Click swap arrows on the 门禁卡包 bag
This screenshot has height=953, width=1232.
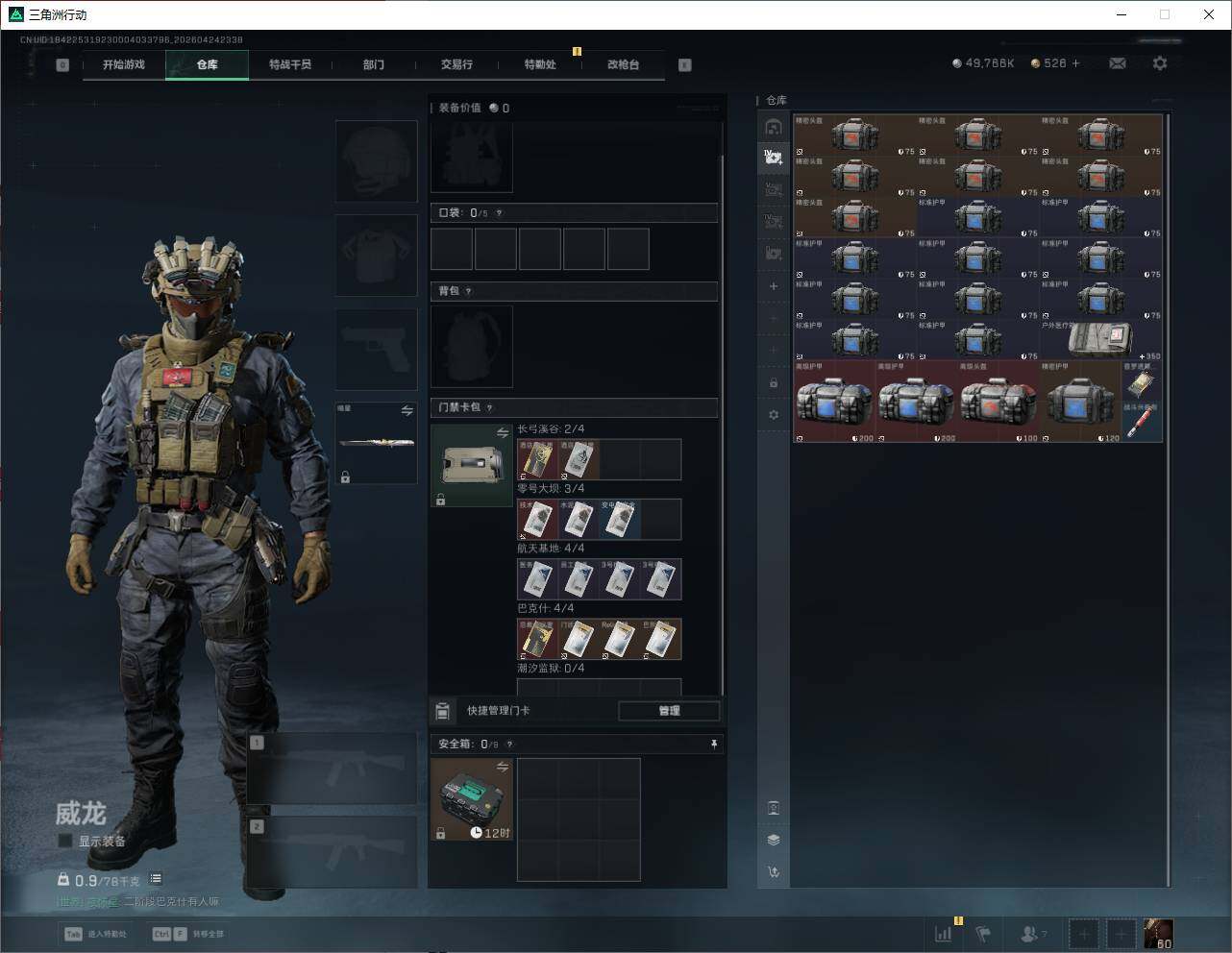(502, 433)
